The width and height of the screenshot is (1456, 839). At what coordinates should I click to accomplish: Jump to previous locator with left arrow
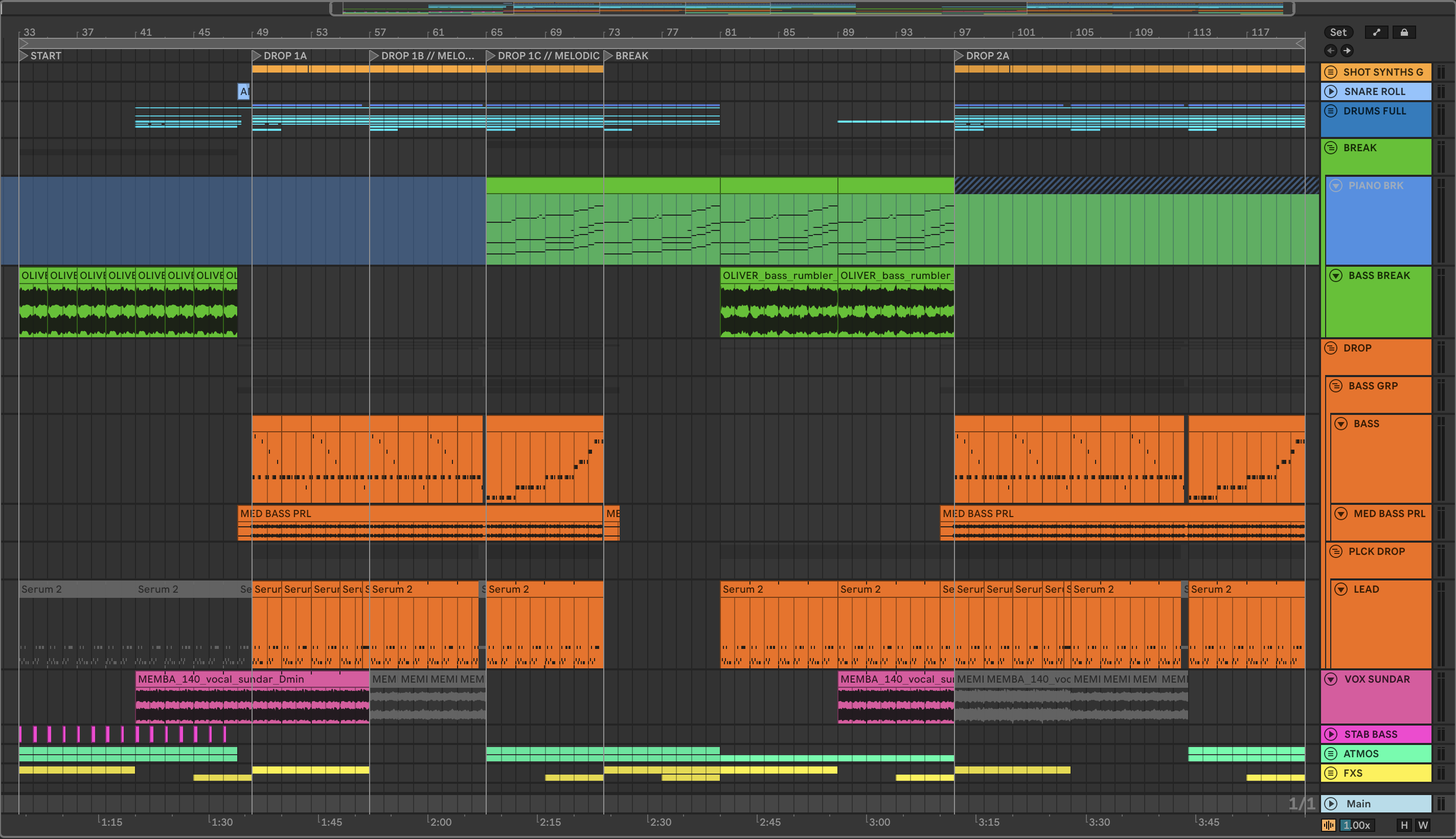coord(1330,51)
